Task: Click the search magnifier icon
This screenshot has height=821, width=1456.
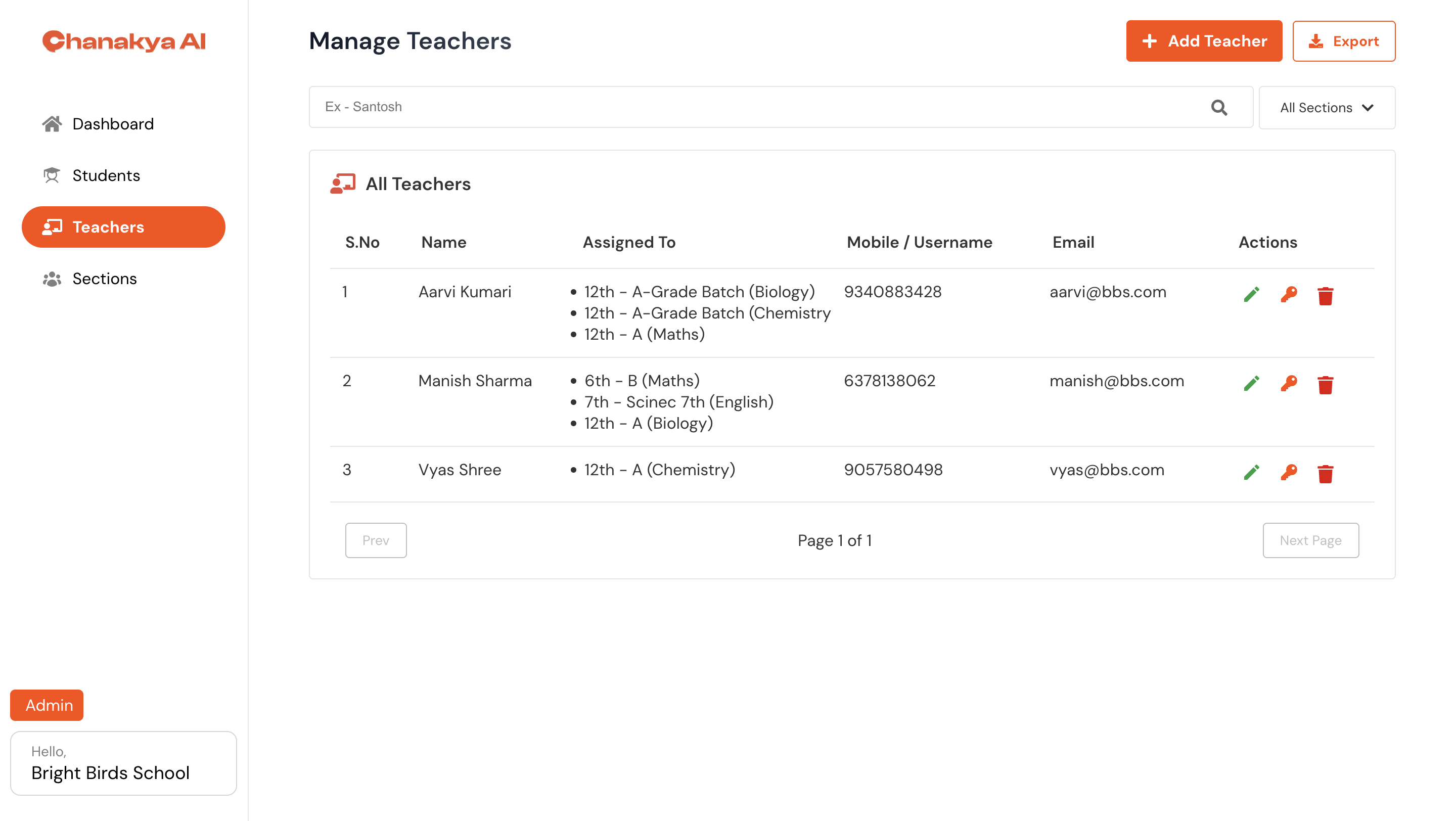Action: click(x=1218, y=107)
